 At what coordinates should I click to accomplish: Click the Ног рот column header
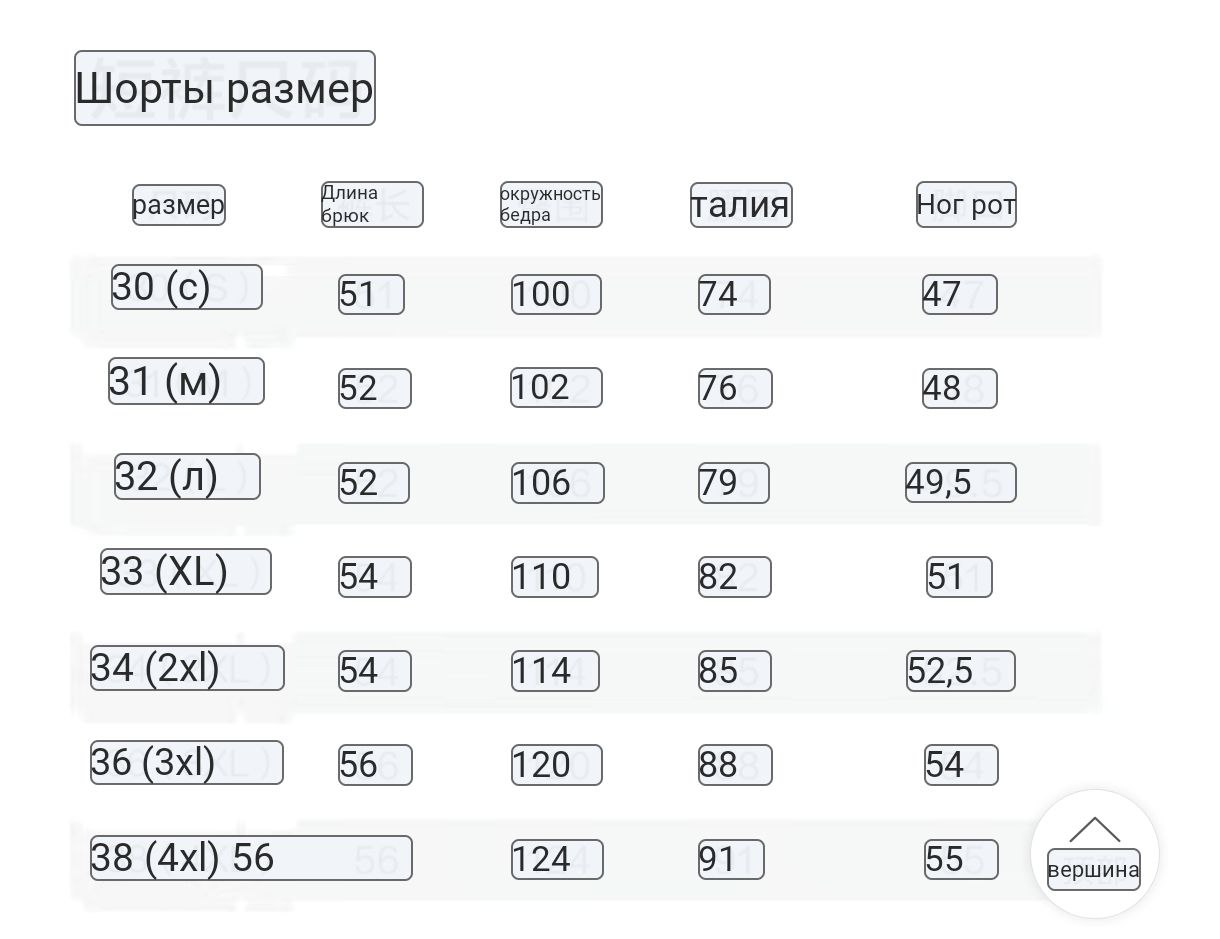tap(966, 204)
